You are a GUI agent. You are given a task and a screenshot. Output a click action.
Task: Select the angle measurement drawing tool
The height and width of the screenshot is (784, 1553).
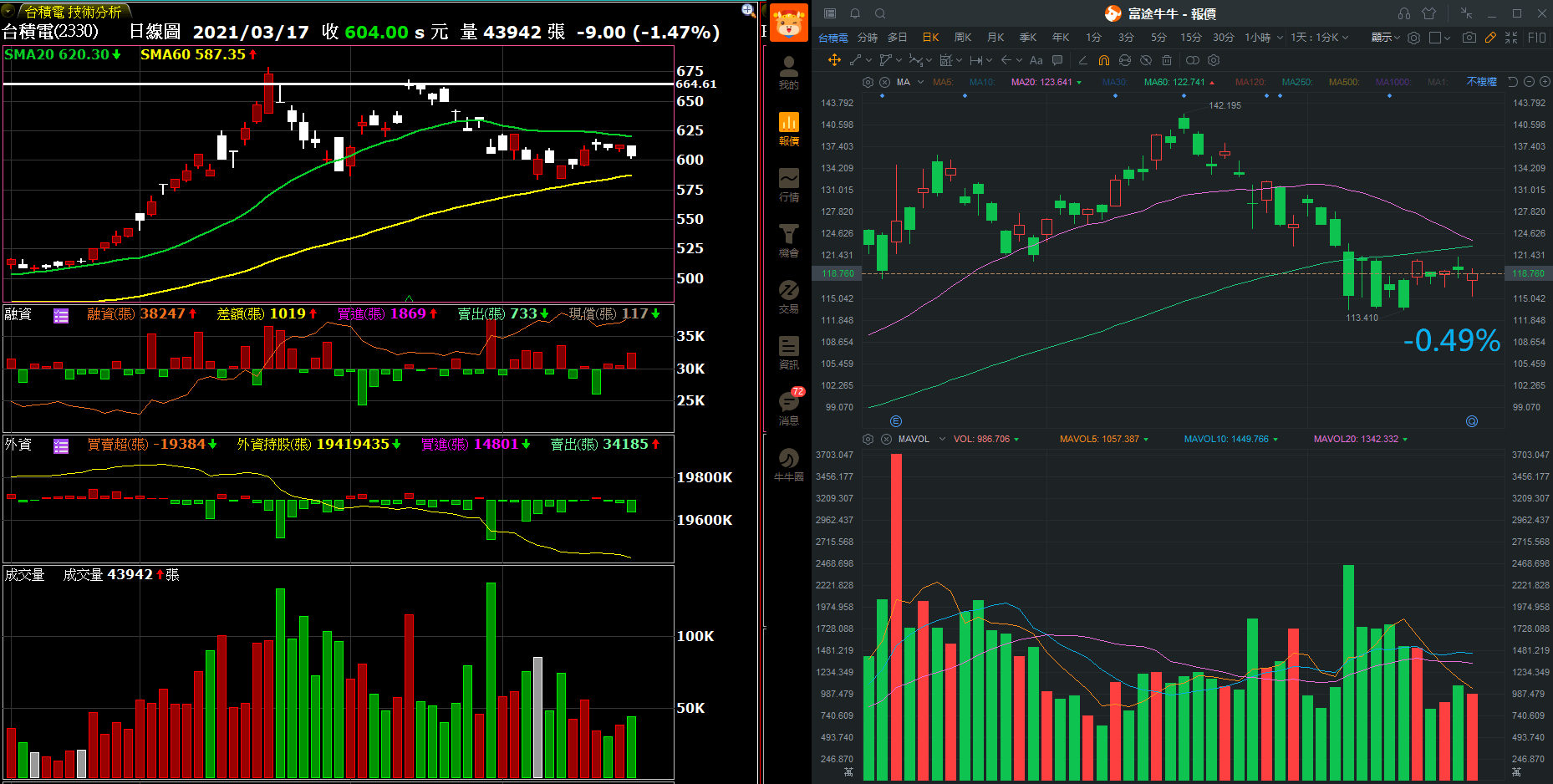[x=1082, y=60]
